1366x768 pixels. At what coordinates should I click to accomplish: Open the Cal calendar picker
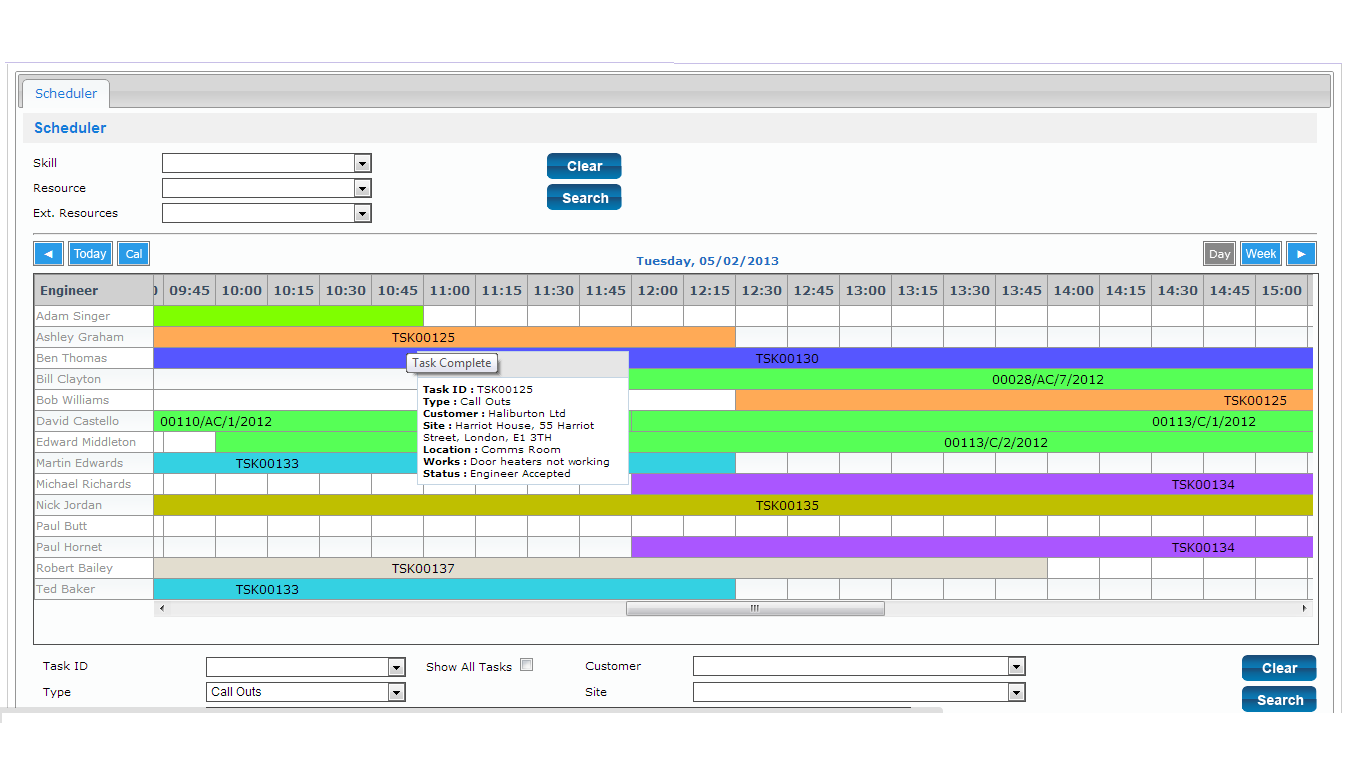[x=133, y=253]
